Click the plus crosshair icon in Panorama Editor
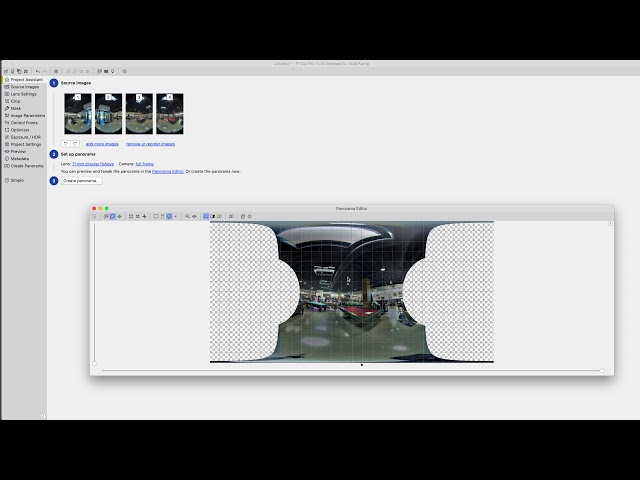The width and height of the screenshot is (640, 480). [x=144, y=216]
